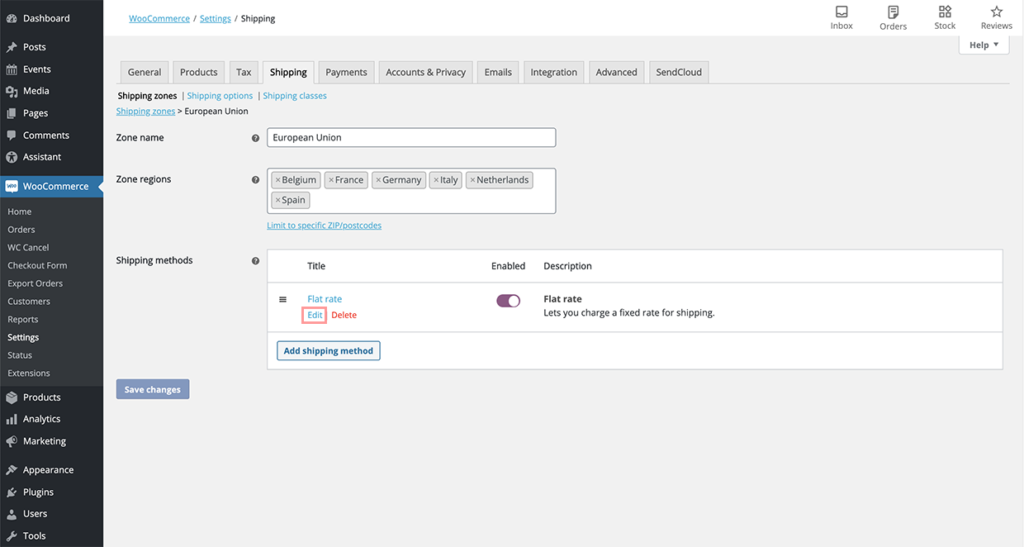The height and width of the screenshot is (547, 1024).
Task: Click the Save changes button
Action: tap(153, 390)
